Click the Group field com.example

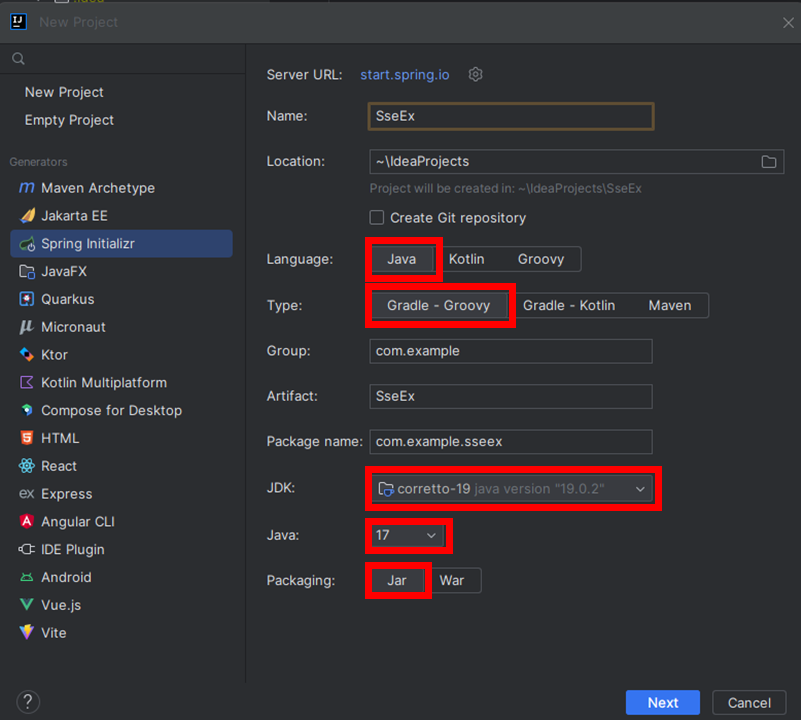(x=511, y=352)
